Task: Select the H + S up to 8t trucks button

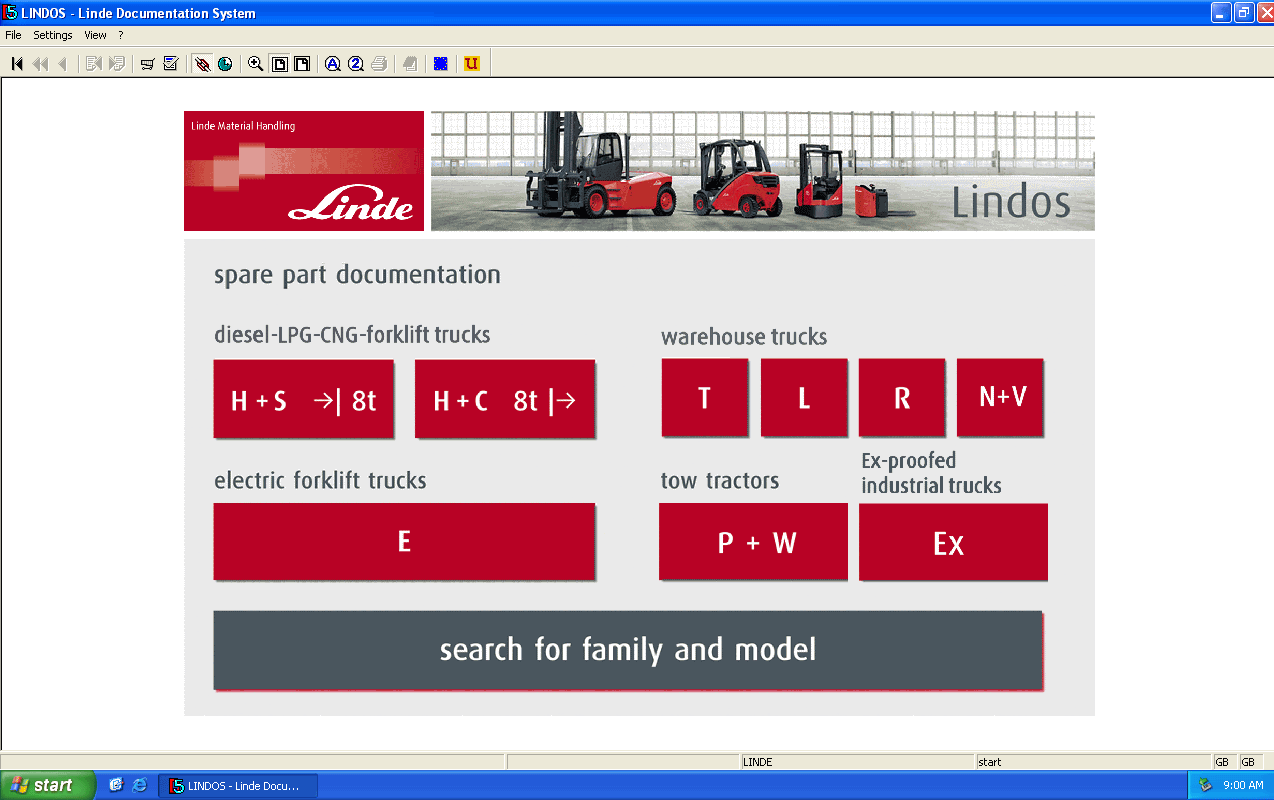Action: 304,400
